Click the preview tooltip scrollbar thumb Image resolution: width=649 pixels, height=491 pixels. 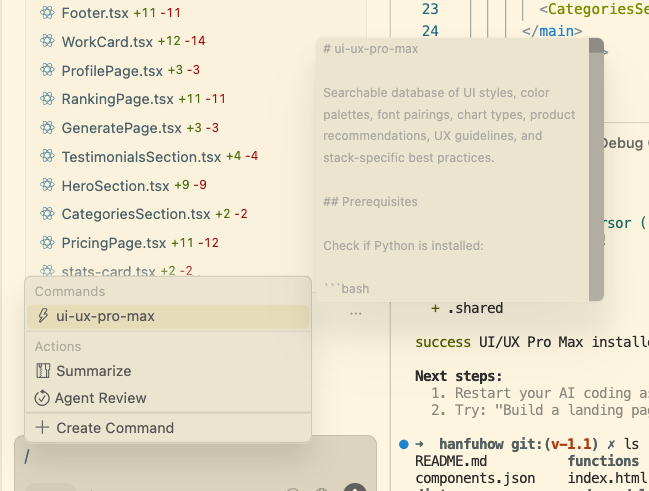tap(596, 46)
